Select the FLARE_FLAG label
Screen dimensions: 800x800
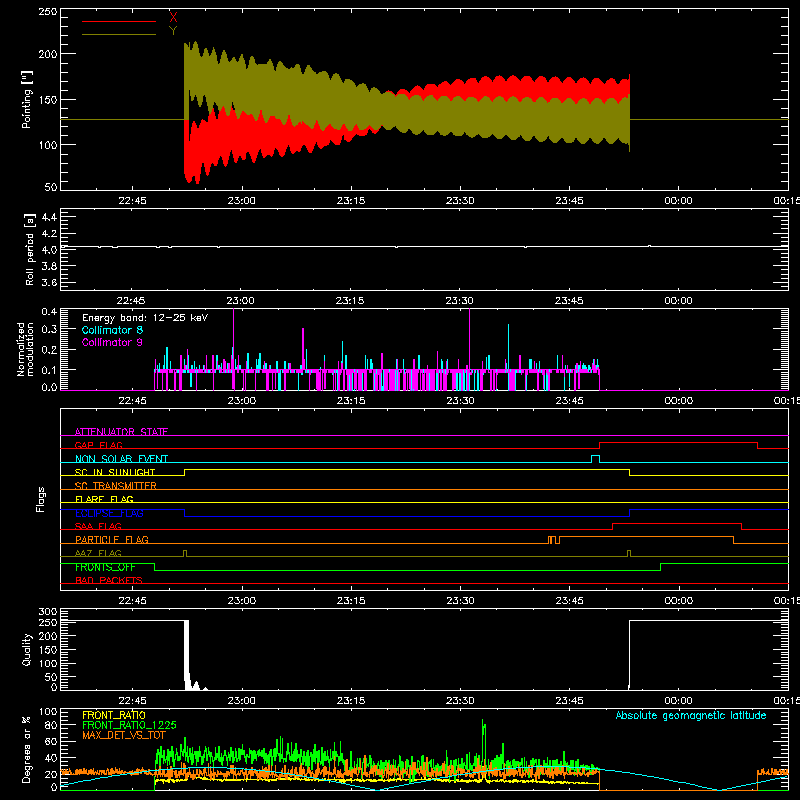(104, 499)
